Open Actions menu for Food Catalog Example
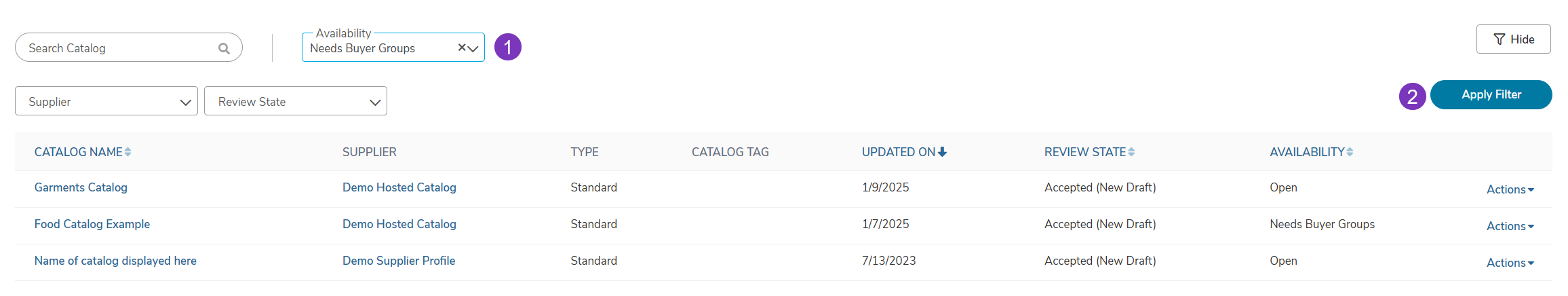The height and width of the screenshot is (296, 1568). 1510,226
